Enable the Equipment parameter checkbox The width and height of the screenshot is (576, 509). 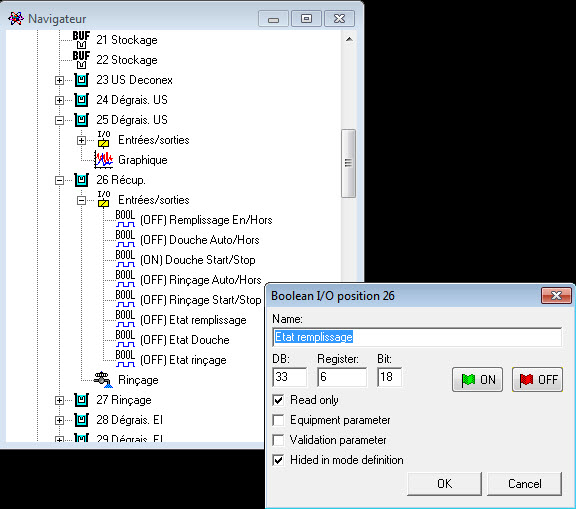278,420
